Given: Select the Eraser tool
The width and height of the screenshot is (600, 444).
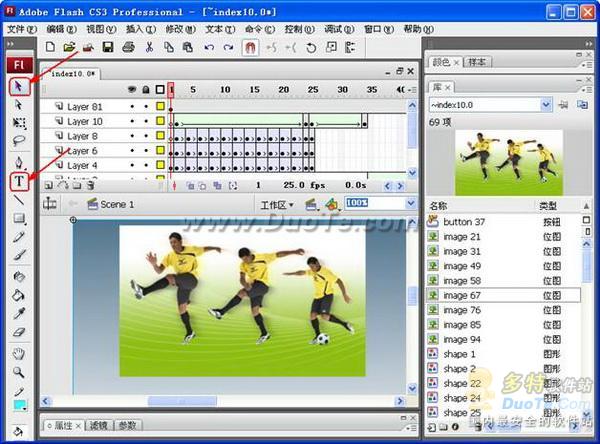Looking at the screenshot, I should coord(19,332).
